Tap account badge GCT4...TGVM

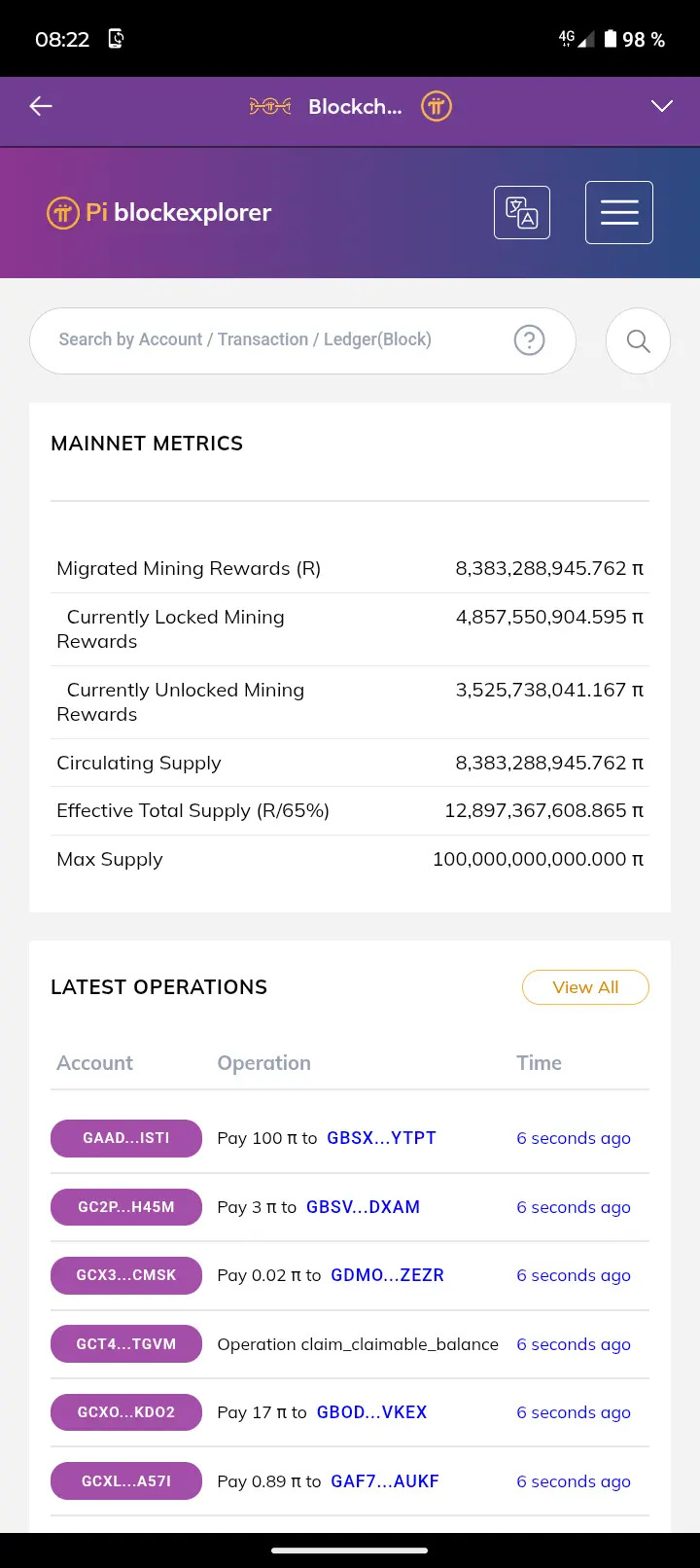(x=126, y=1344)
